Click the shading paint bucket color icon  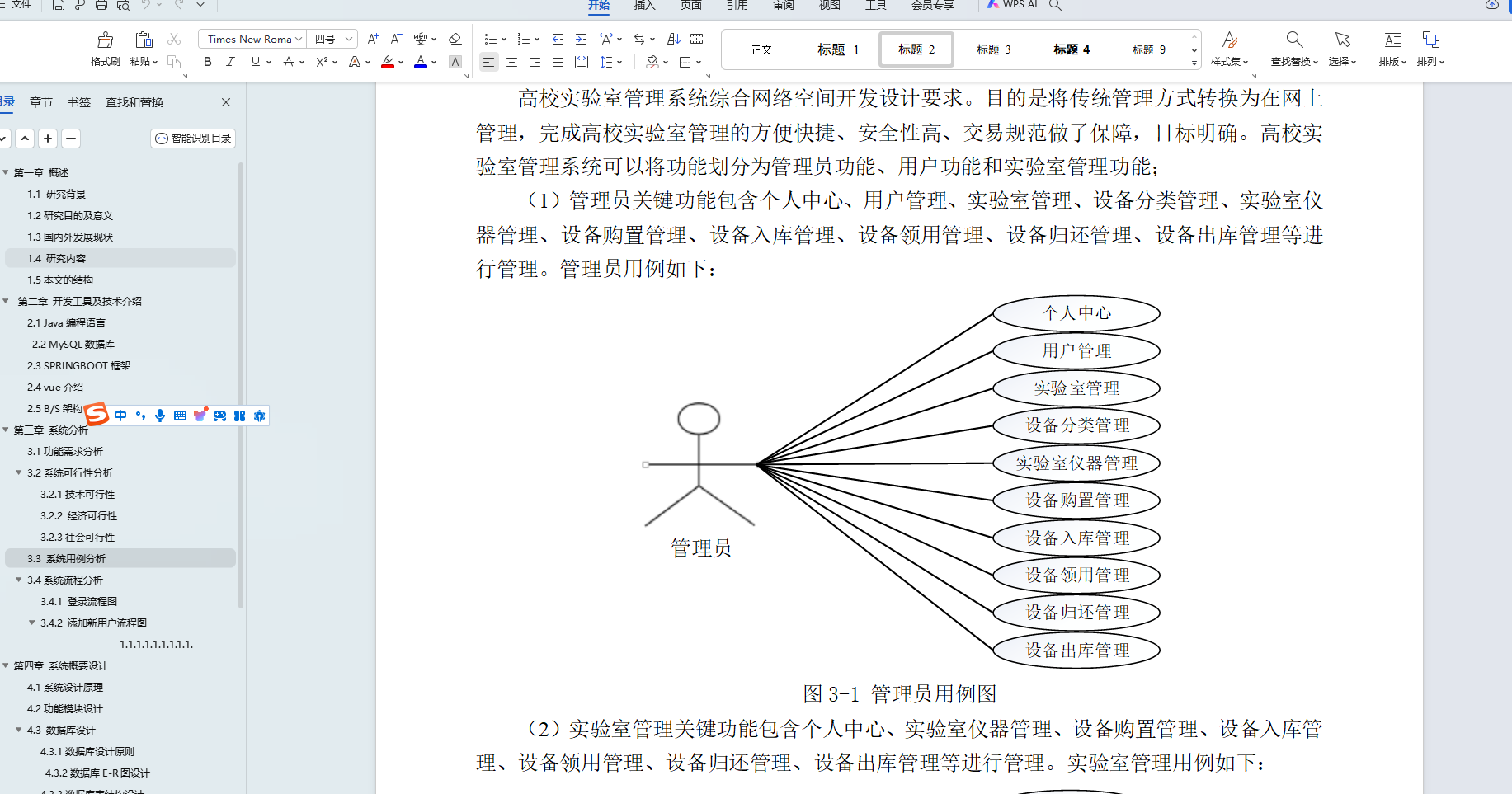point(653,62)
